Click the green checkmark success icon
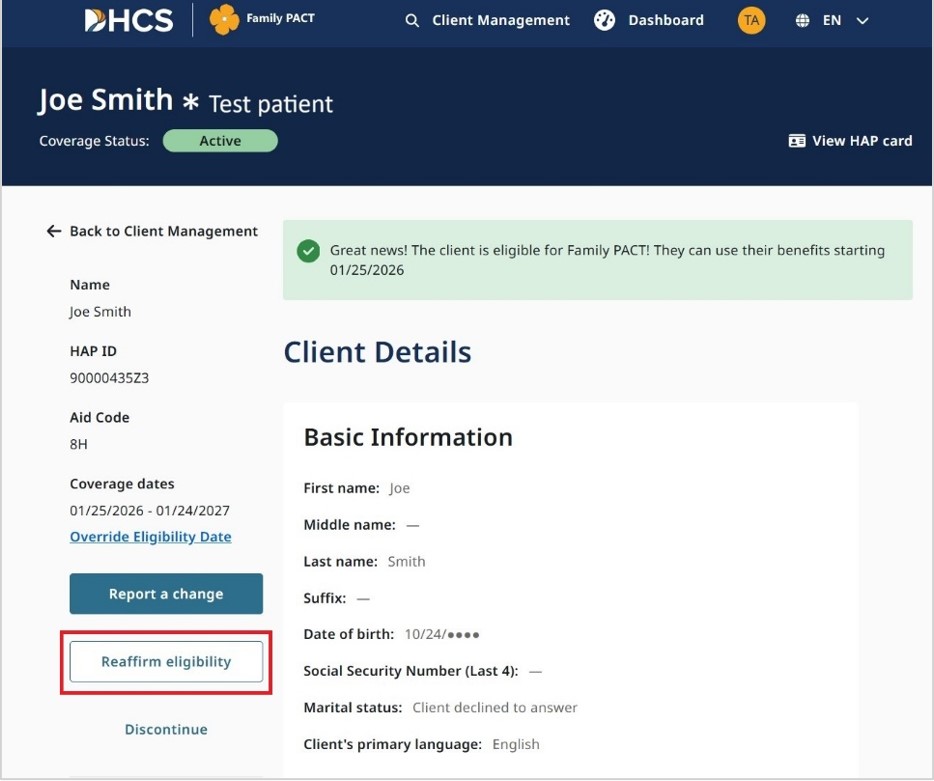Screen dimensions: 934x781 click(x=308, y=251)
